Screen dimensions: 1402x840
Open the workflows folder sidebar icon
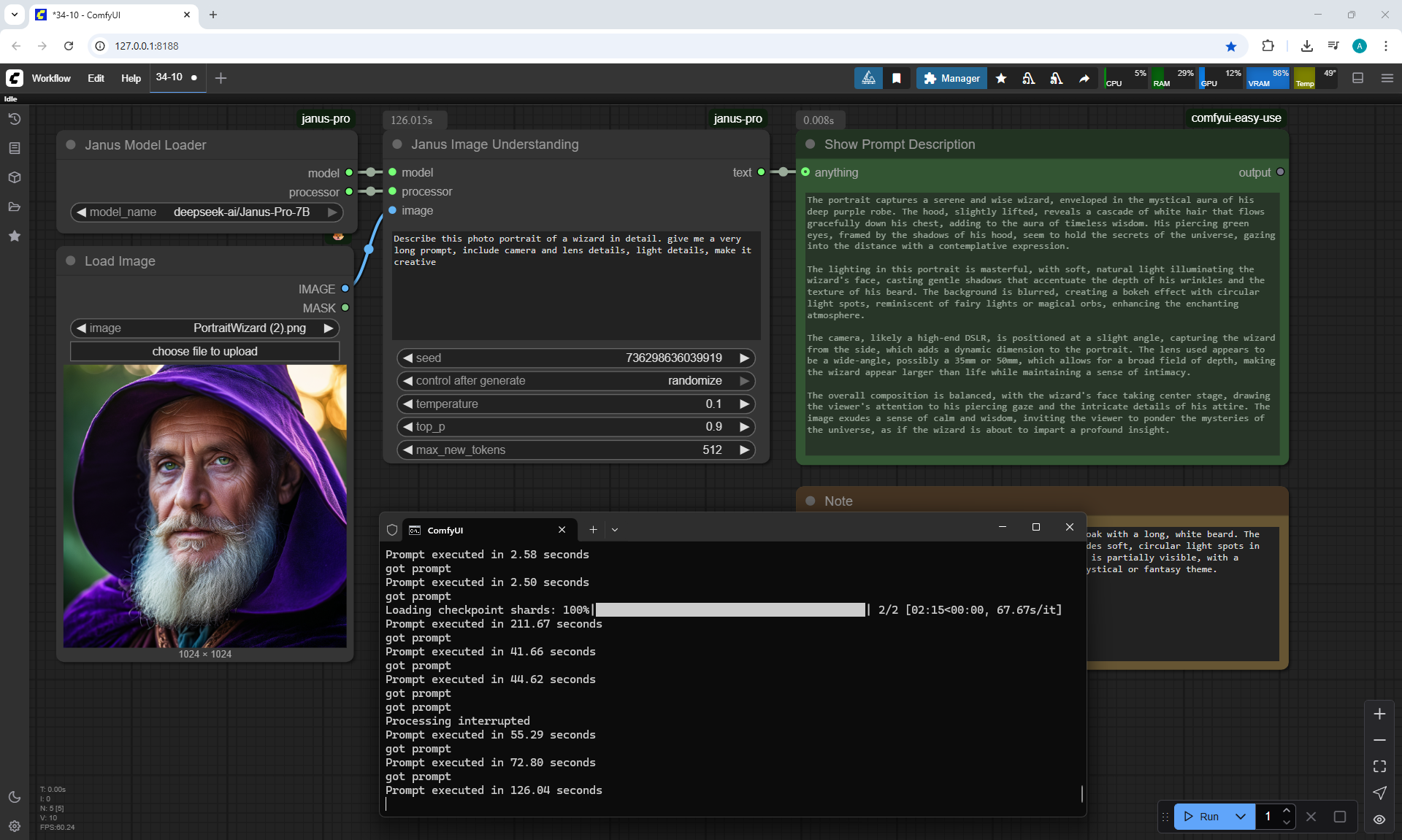14,207
